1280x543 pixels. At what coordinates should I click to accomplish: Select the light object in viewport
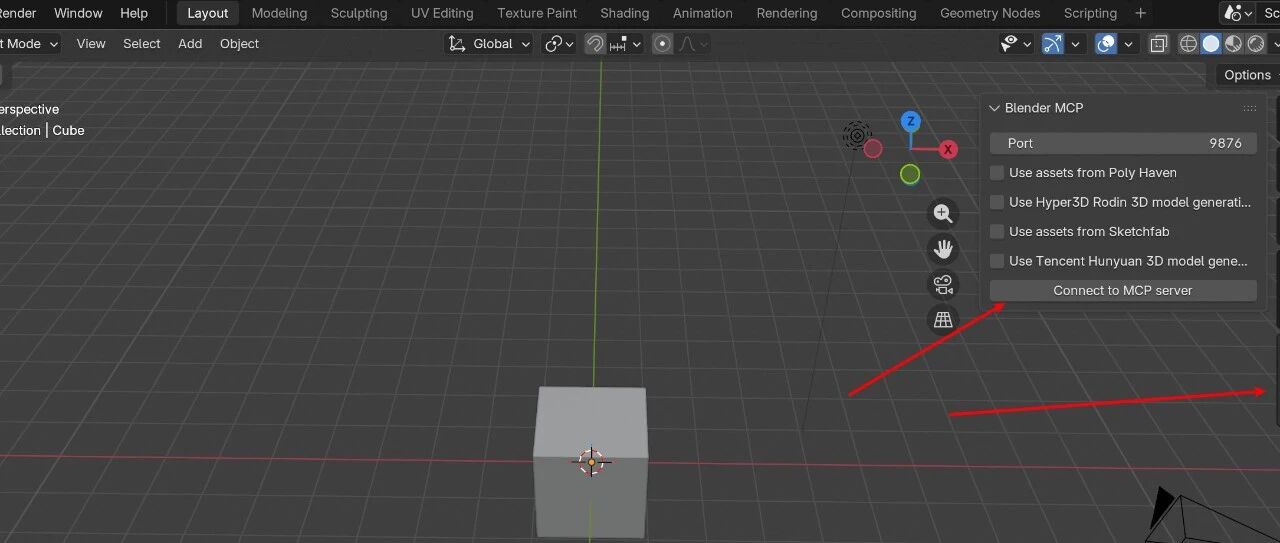click(x=856, y=135)
